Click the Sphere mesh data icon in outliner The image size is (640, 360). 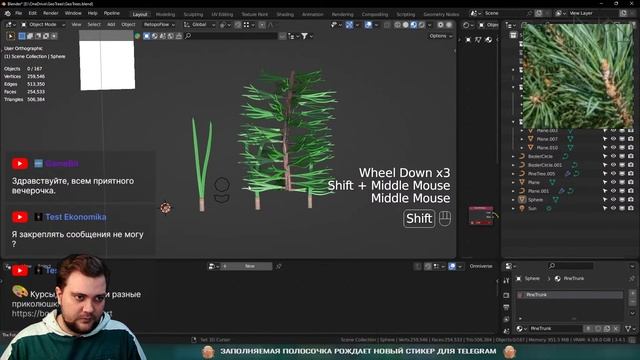(x=556, y=200)
